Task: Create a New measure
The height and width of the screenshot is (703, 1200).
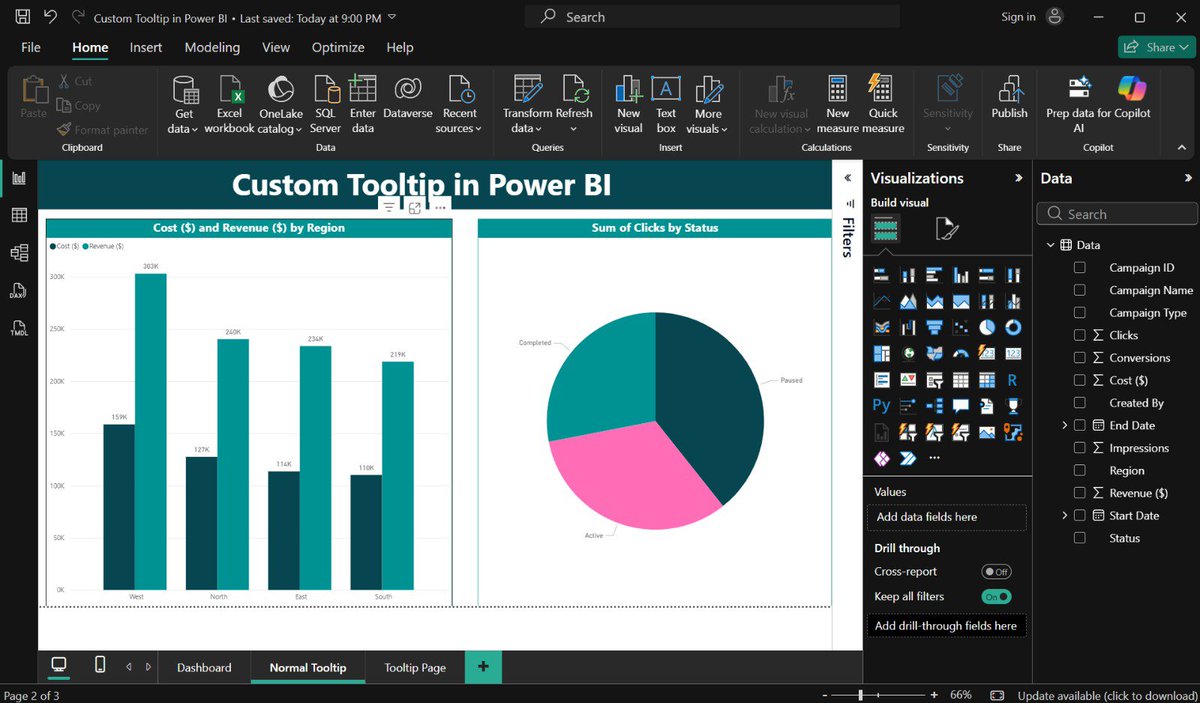Action: tap(838, 105)
